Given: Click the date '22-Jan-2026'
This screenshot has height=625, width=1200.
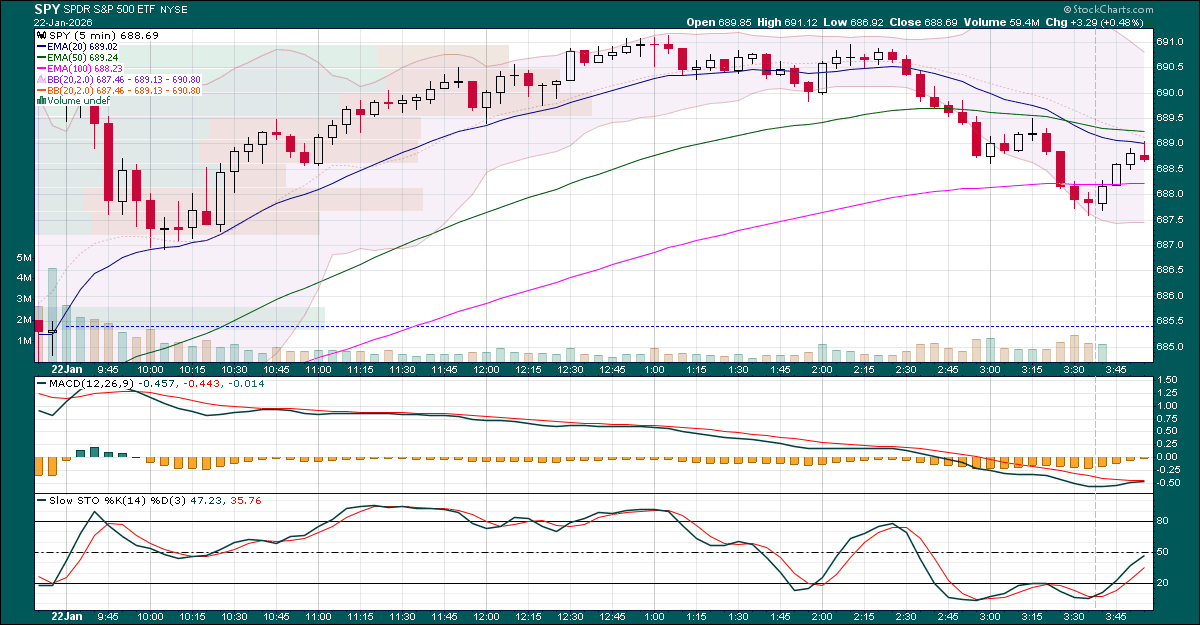Looking at the screenshot, I should [x=63, y=22].
